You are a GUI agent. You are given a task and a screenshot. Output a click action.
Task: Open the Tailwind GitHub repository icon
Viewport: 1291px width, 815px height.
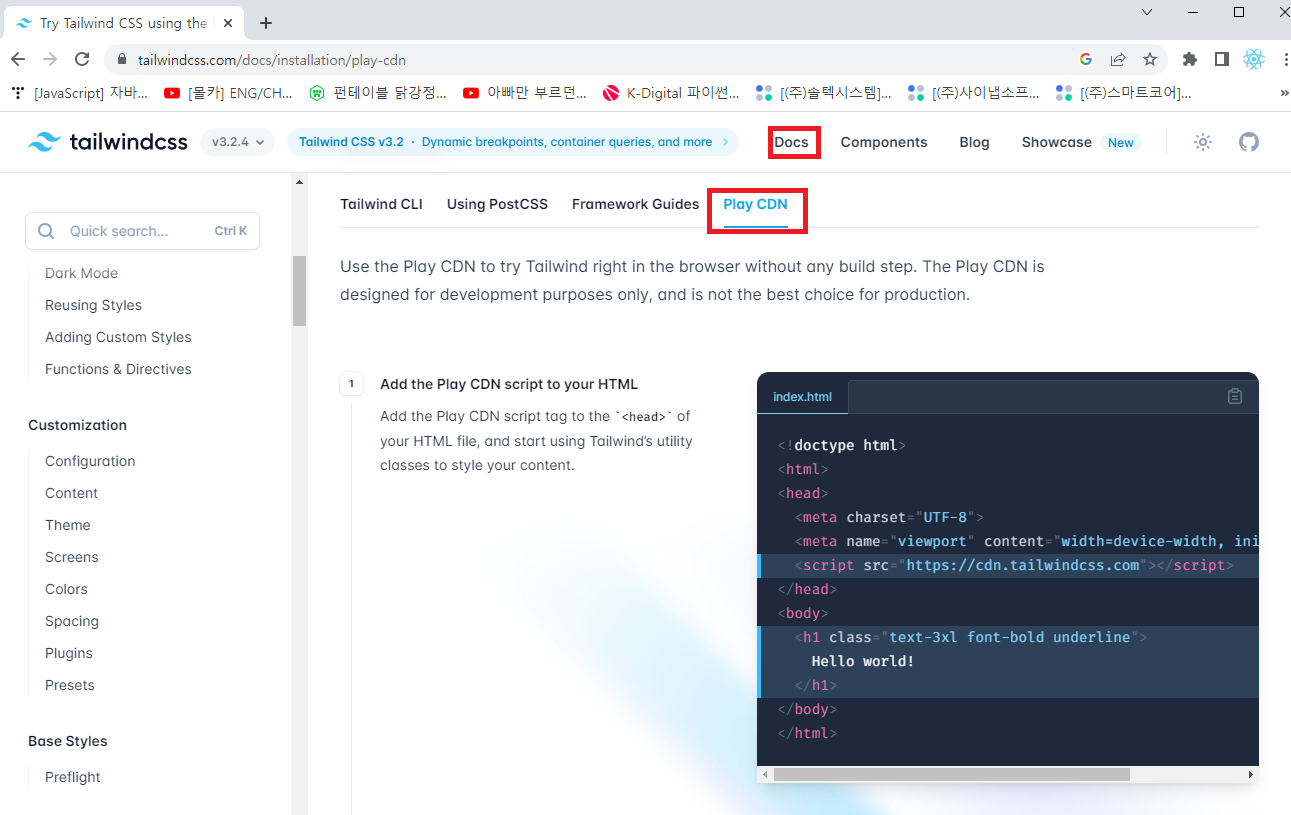click(x=1249, y=142)
